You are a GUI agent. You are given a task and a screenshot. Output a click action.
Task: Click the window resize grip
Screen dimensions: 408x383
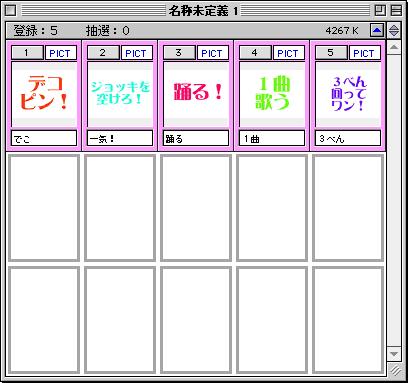395,370
